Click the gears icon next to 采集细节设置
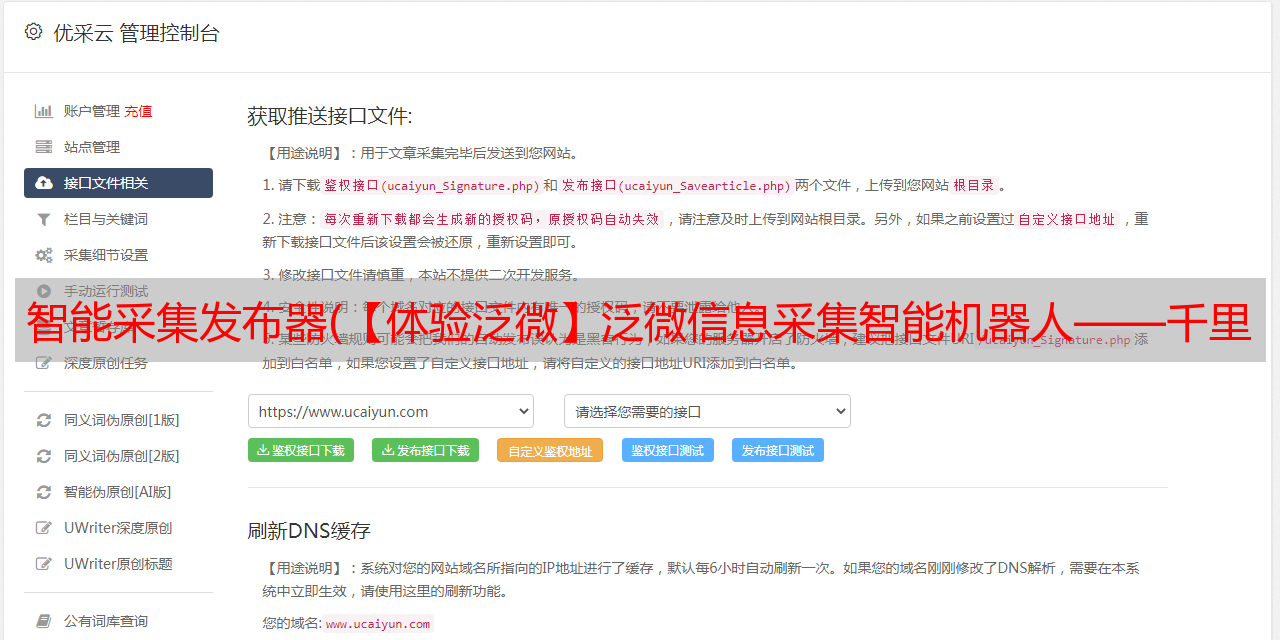Viewport: 1280px width, 640px height. pyautogui.click(x=44, y=255)
